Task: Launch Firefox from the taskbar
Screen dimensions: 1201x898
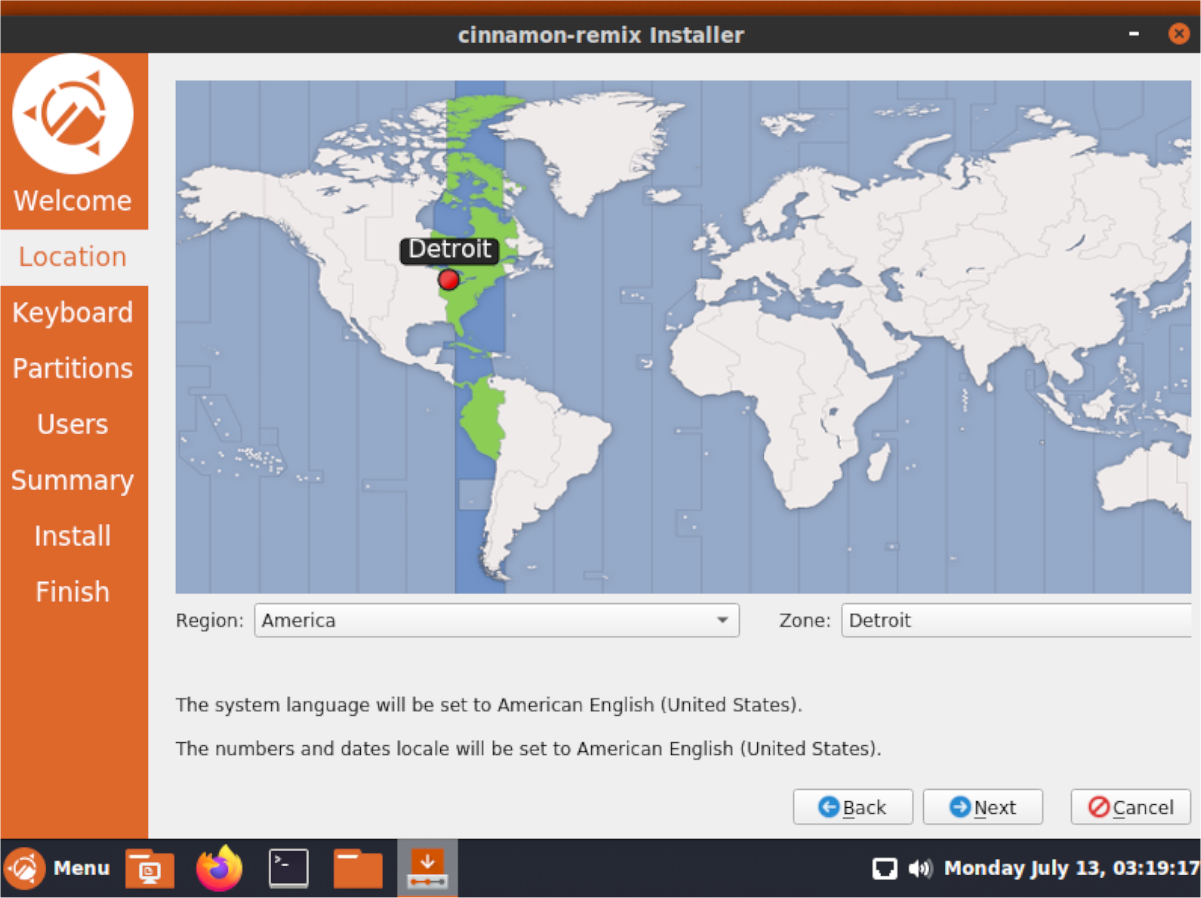Action: 219,868
